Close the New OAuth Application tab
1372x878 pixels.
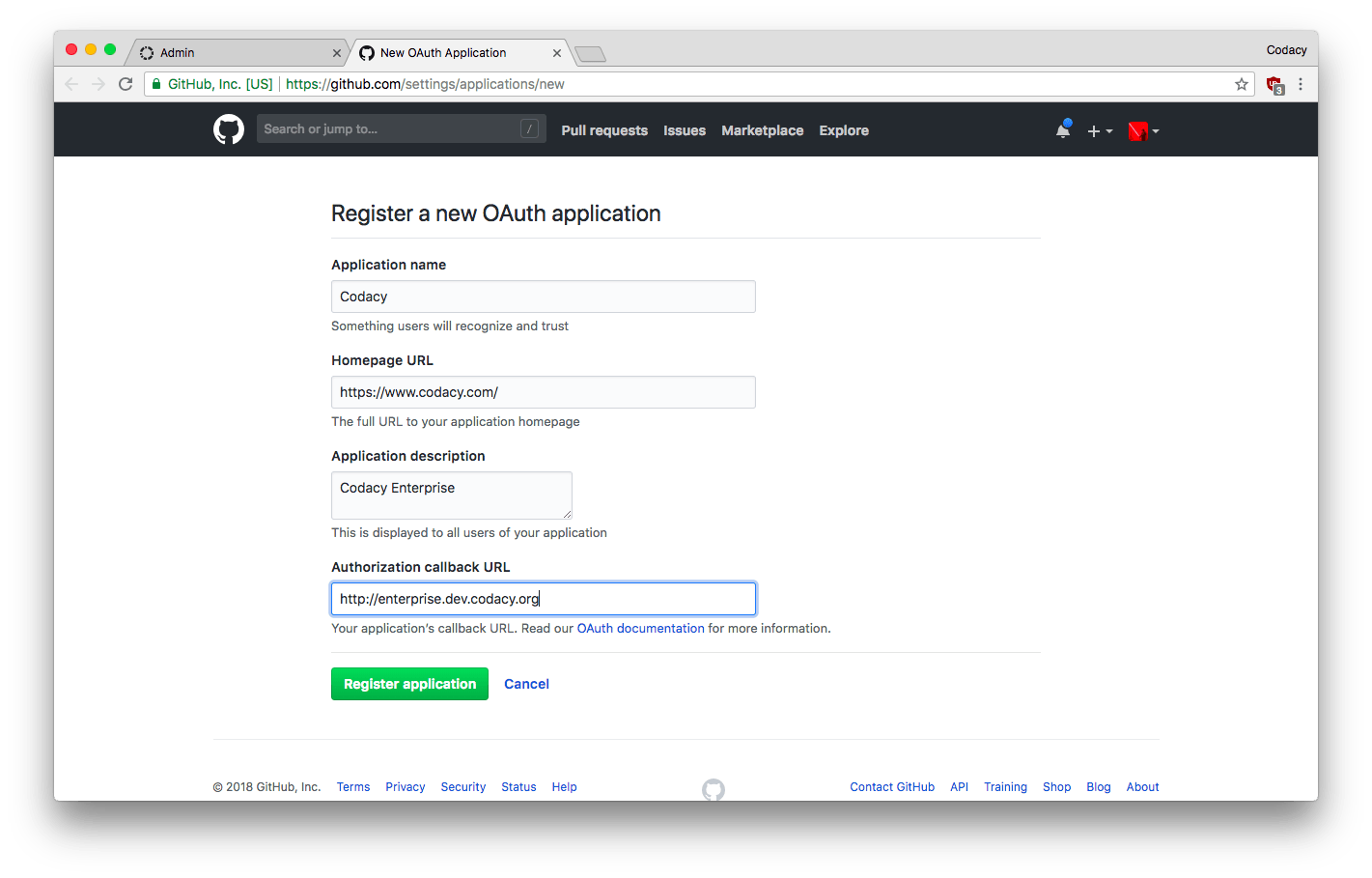pyautogui.click(x=557, y=53)
